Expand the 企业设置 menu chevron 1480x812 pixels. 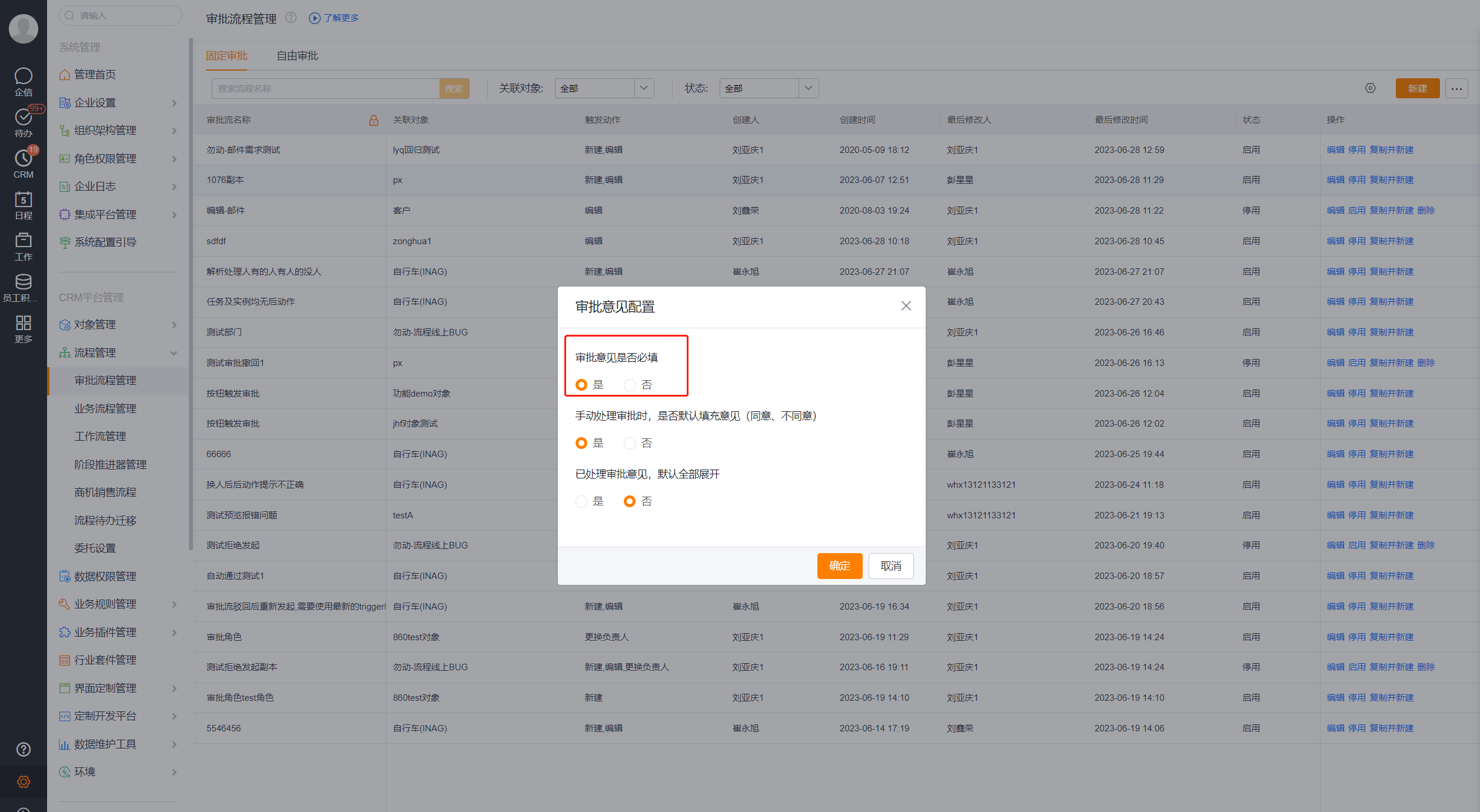click(174, 103)
